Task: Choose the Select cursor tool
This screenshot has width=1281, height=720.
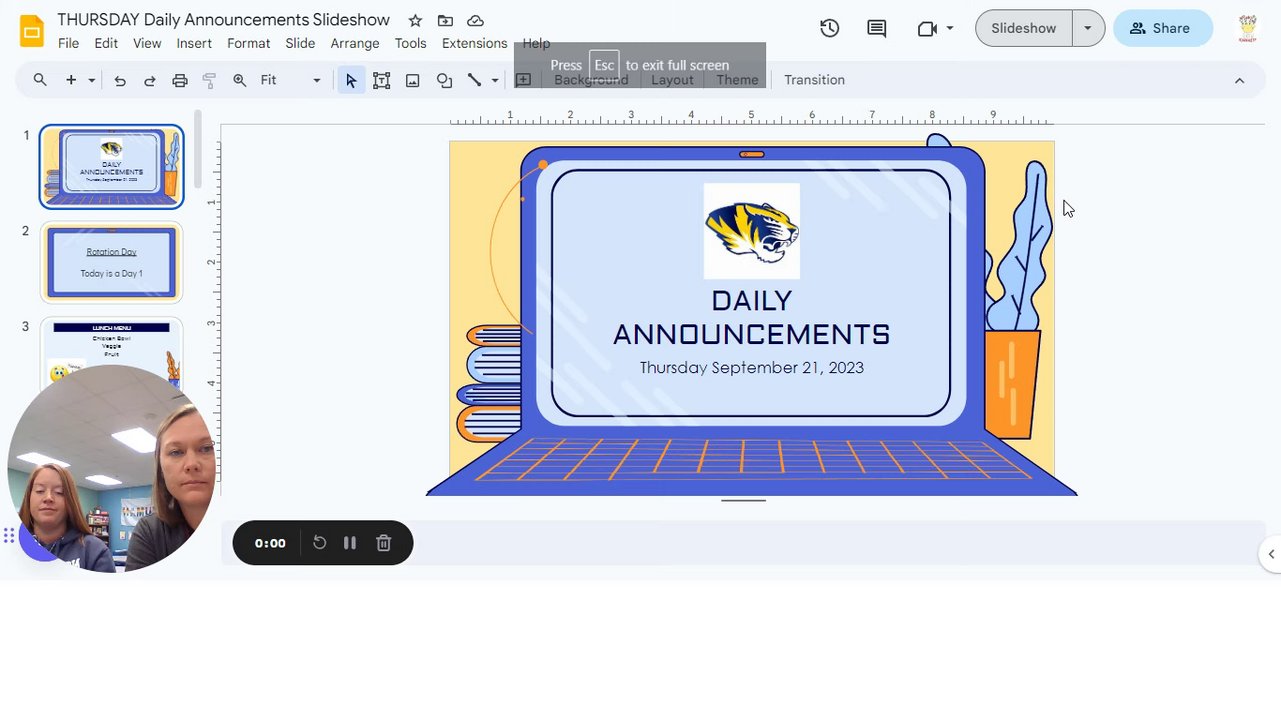Action: (x=350, y=80)
